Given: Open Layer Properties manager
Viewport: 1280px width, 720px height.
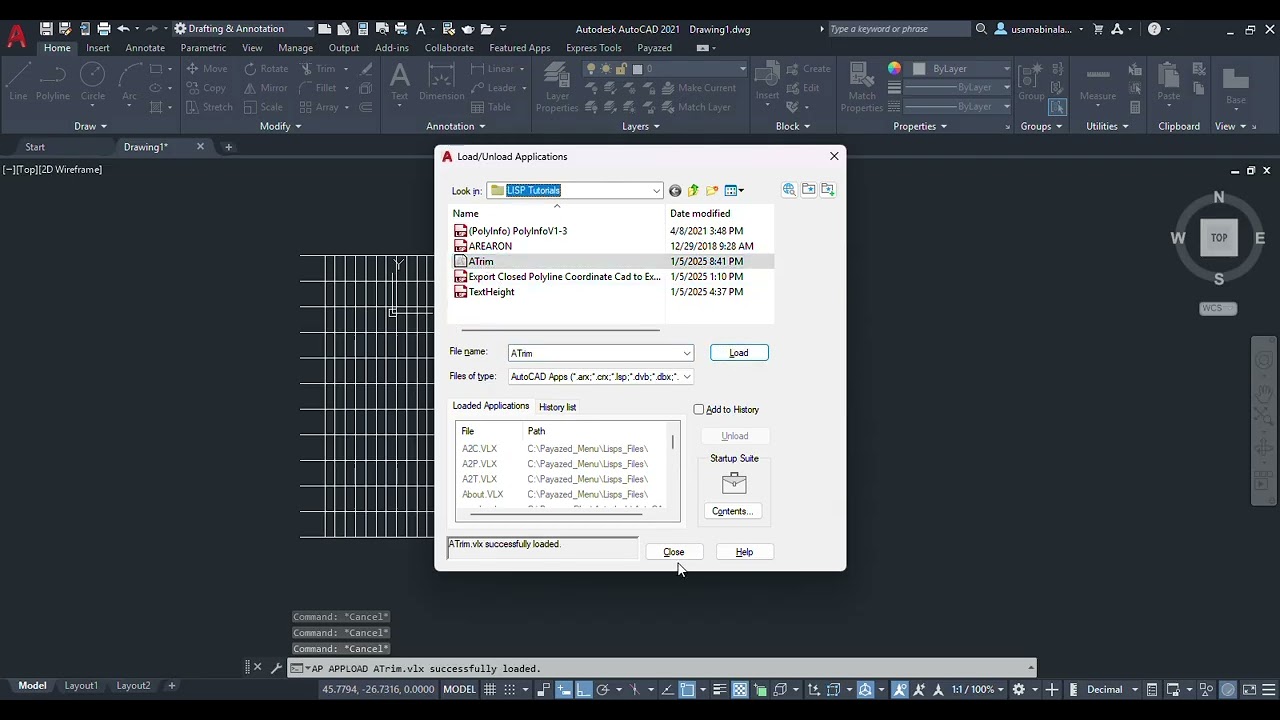Looking at the screenshot, I should coord(557,86).
